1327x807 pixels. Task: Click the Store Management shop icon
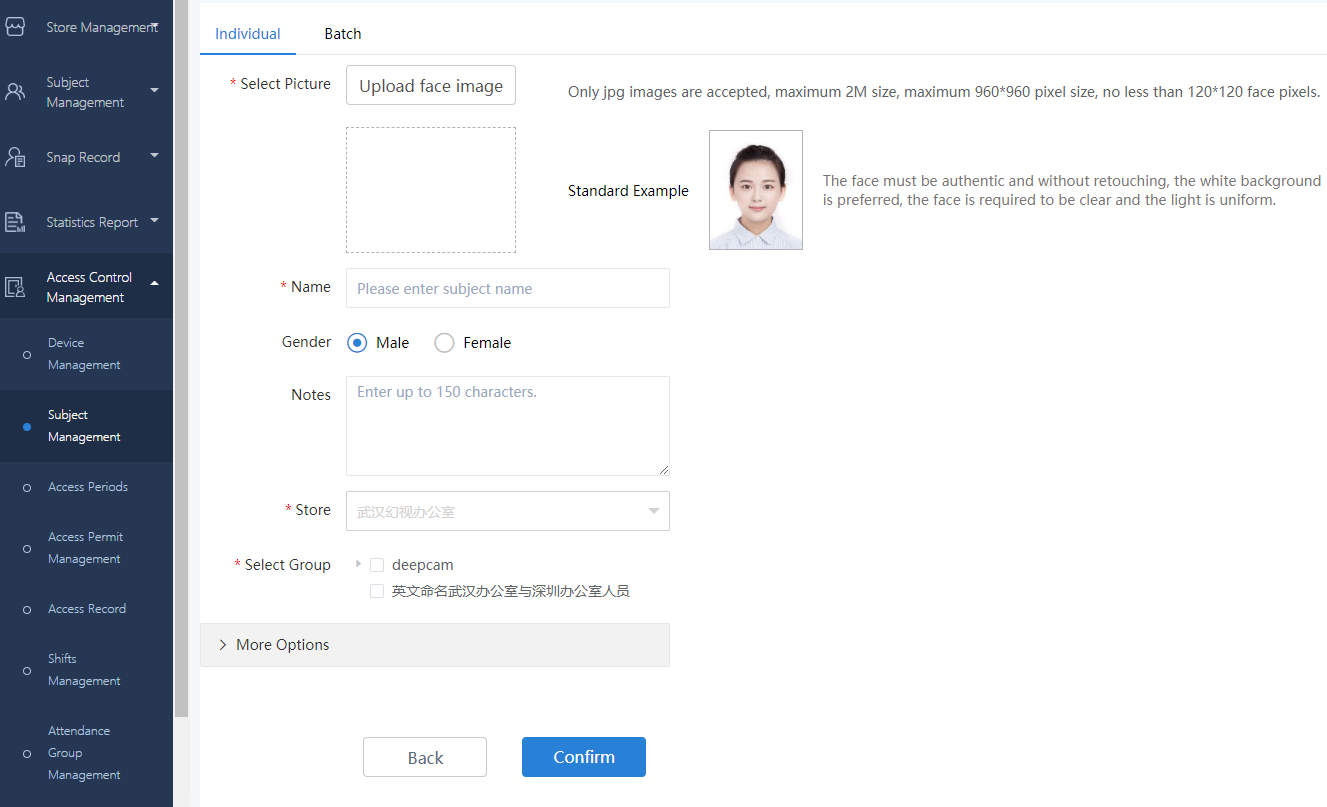(x=14, y=27)
